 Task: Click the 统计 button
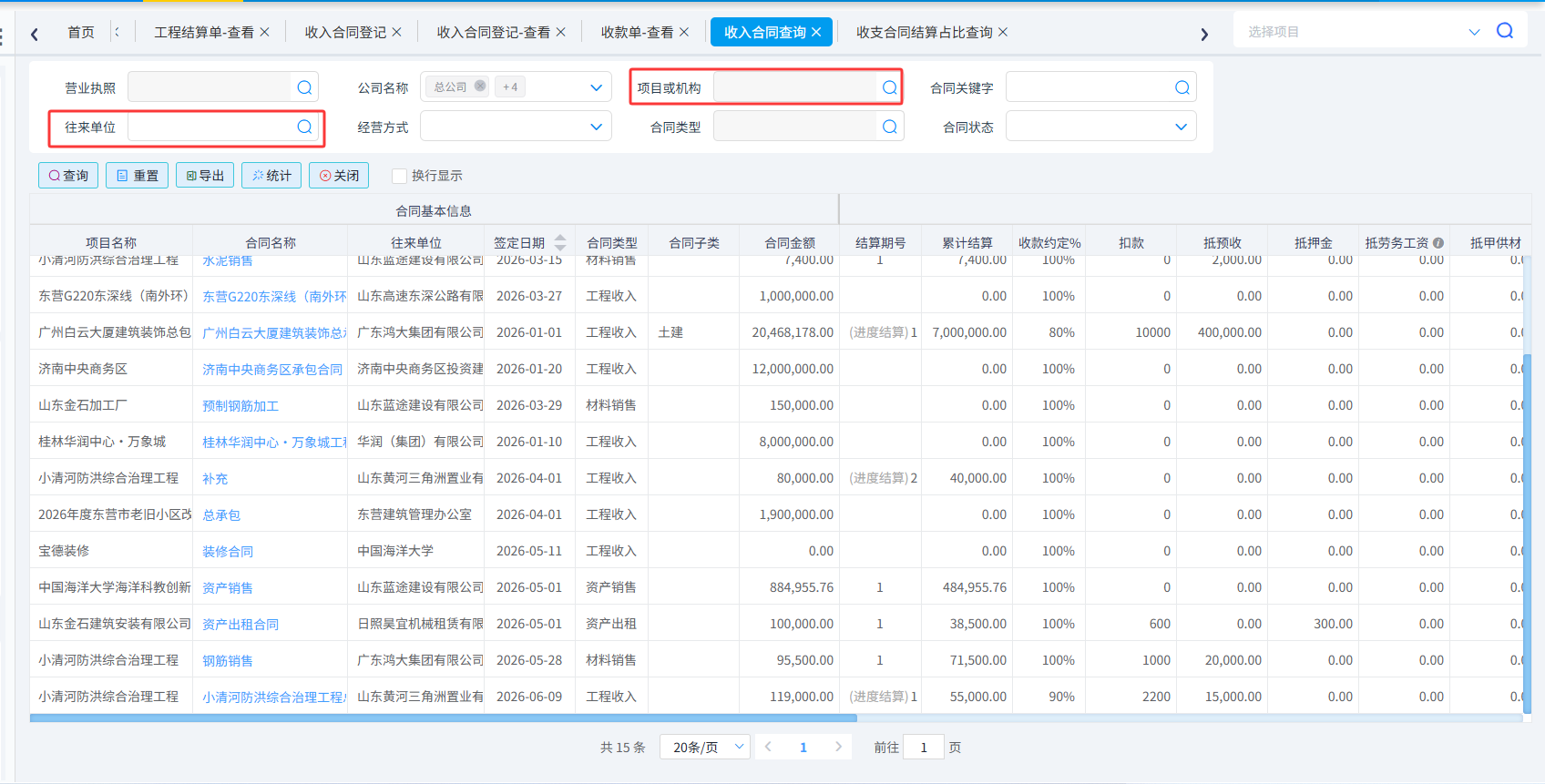point(271,176)
